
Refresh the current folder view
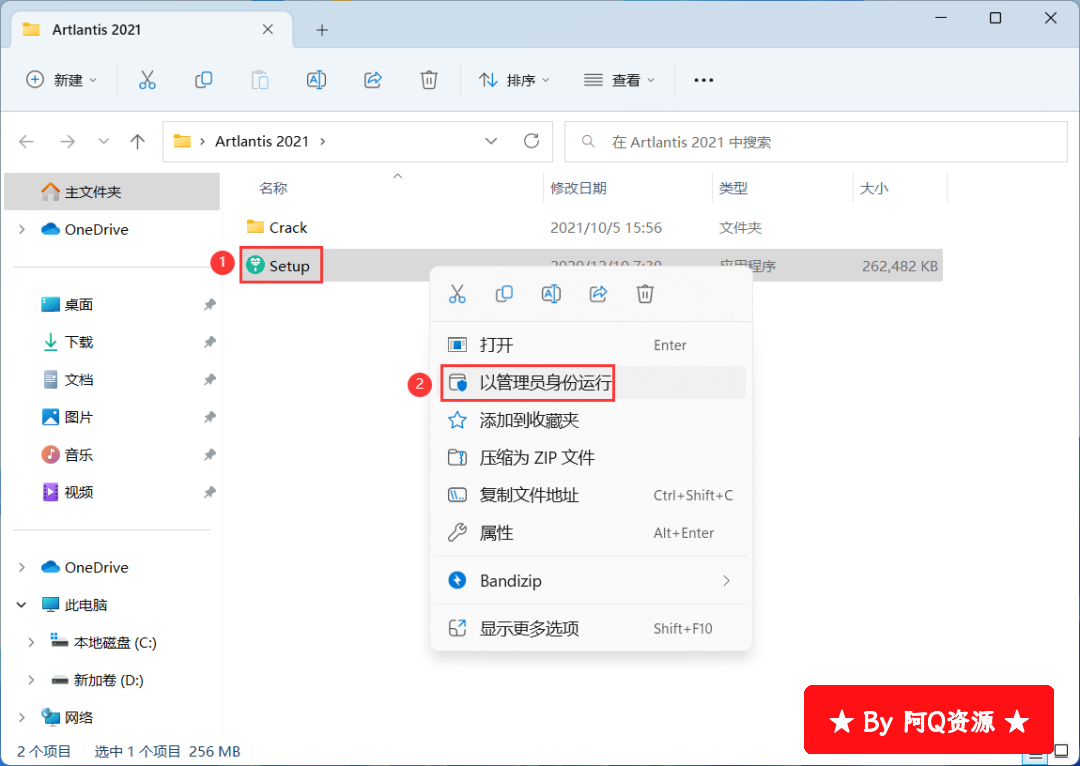[x=531, y=141]
